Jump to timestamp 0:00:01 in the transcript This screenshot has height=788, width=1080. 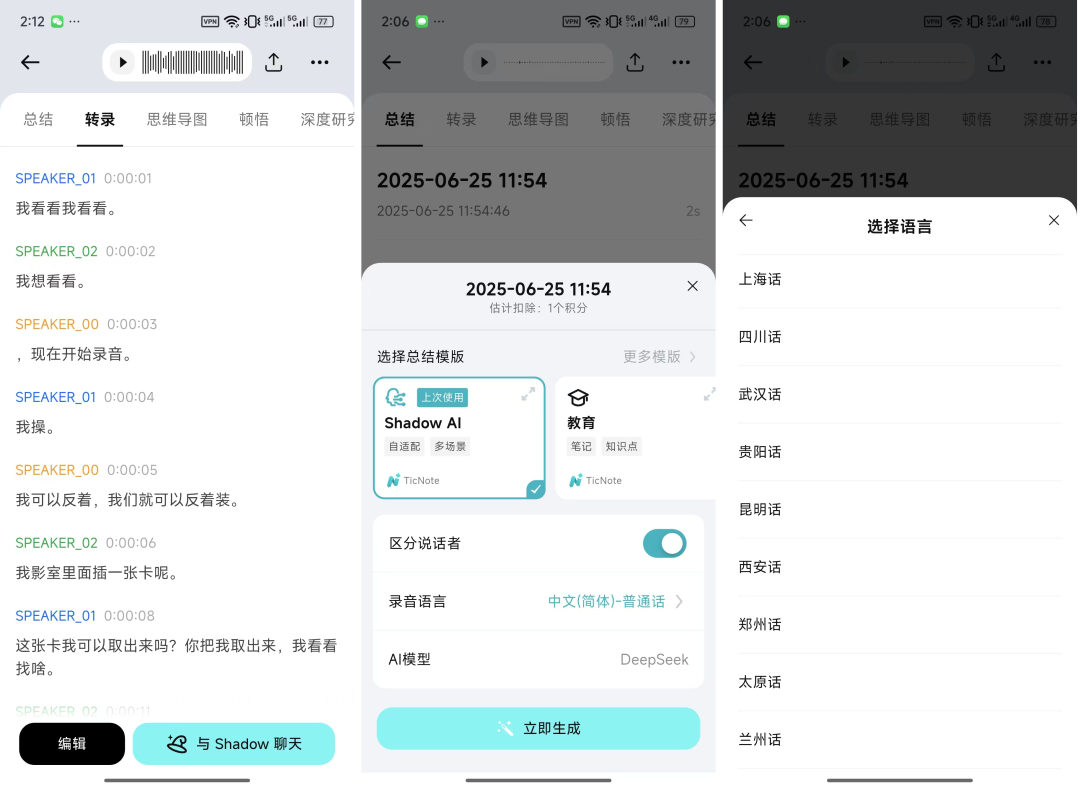[127, 178]
